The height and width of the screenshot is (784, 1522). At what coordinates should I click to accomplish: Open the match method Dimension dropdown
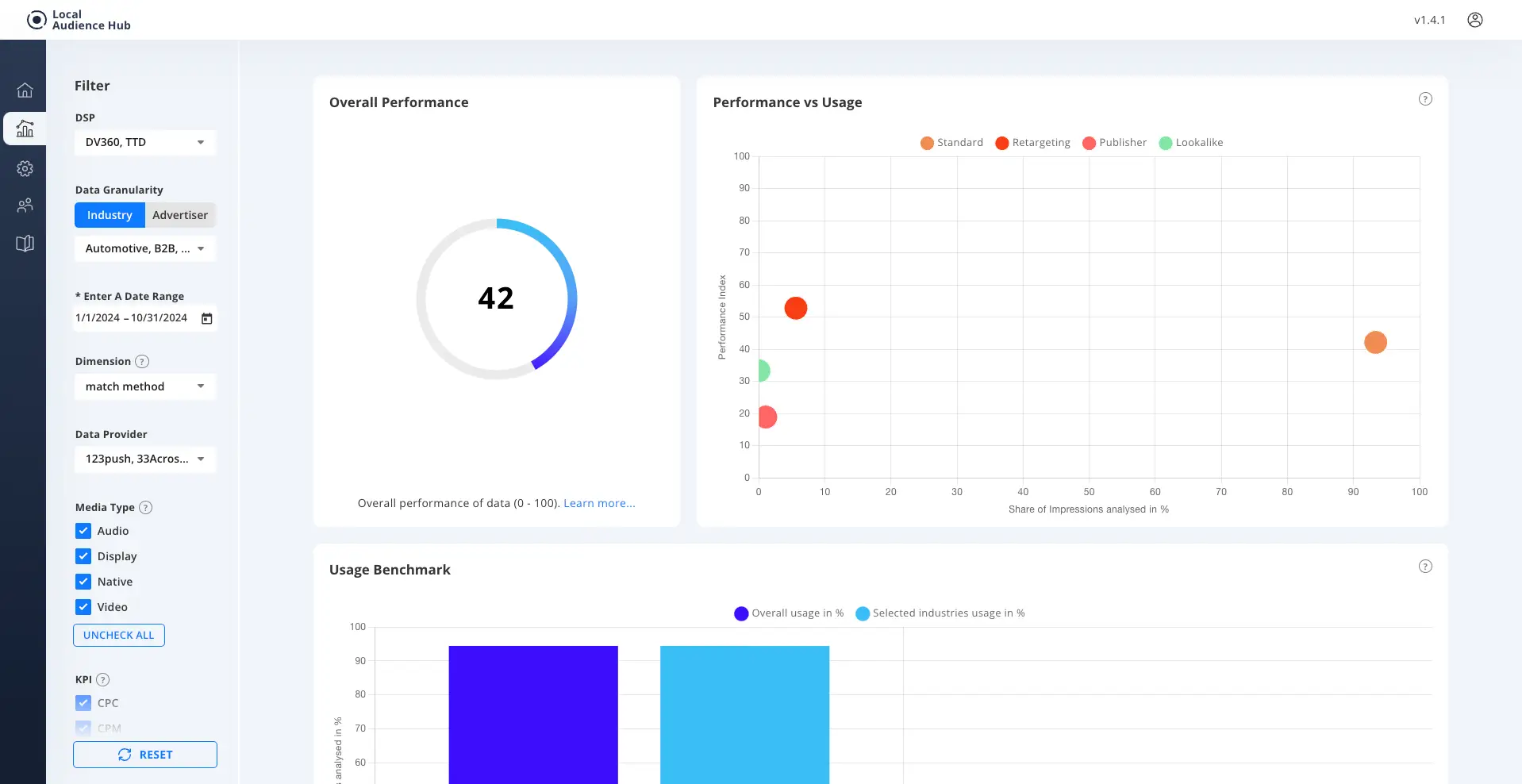[145, 386]
